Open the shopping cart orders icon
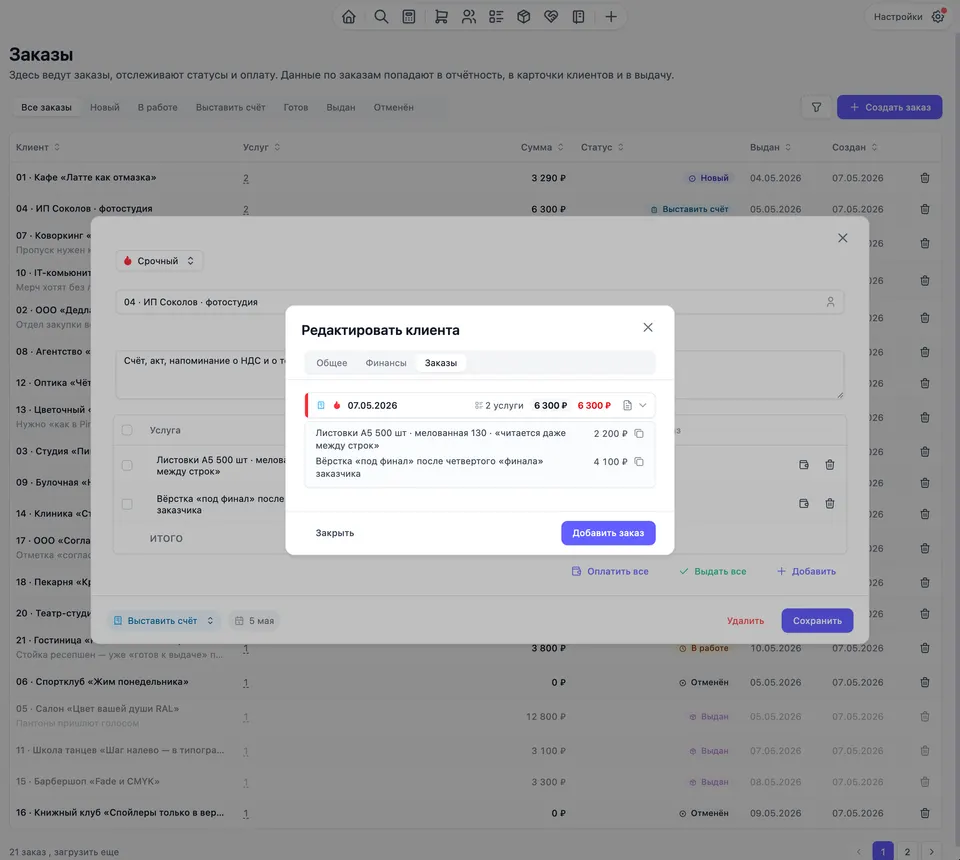The width and height of the screenshot is (960, 860). point(441,17)
